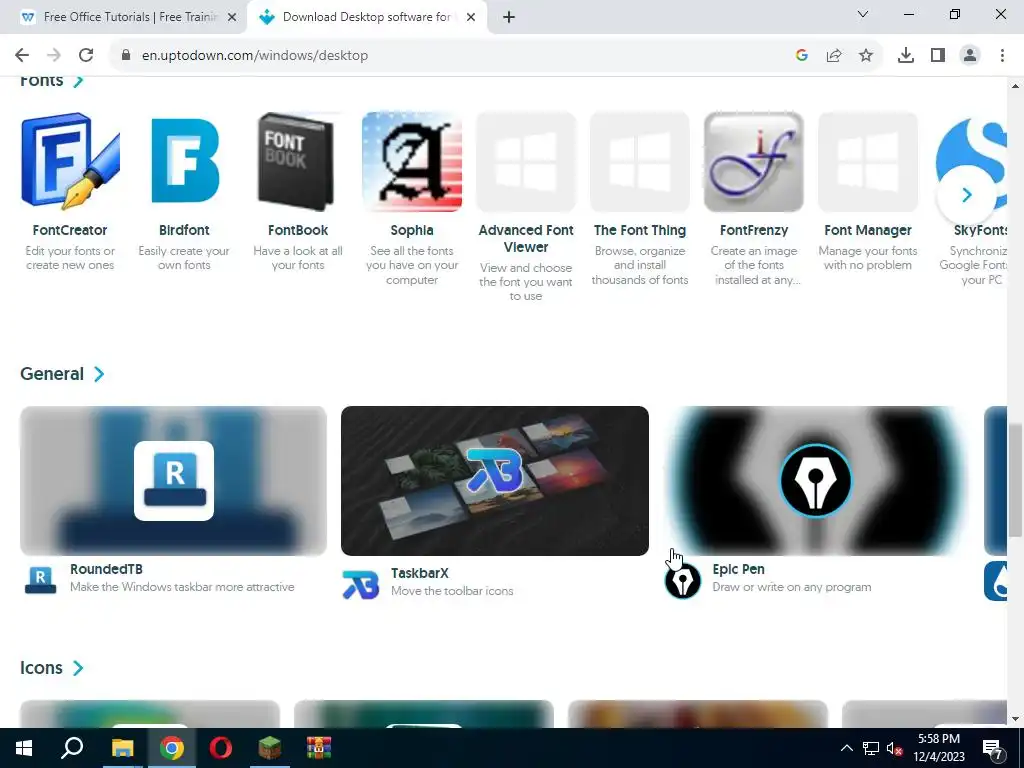1024x768 pixels.
Task: Open the General category heading
Action: point(52,374)
